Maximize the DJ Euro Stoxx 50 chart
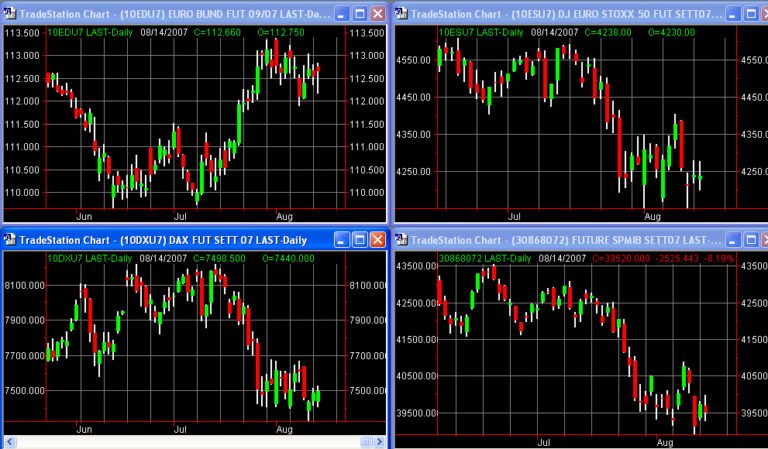Image resolution: width=768 pixels, height=449 pixels. point(751,15)
